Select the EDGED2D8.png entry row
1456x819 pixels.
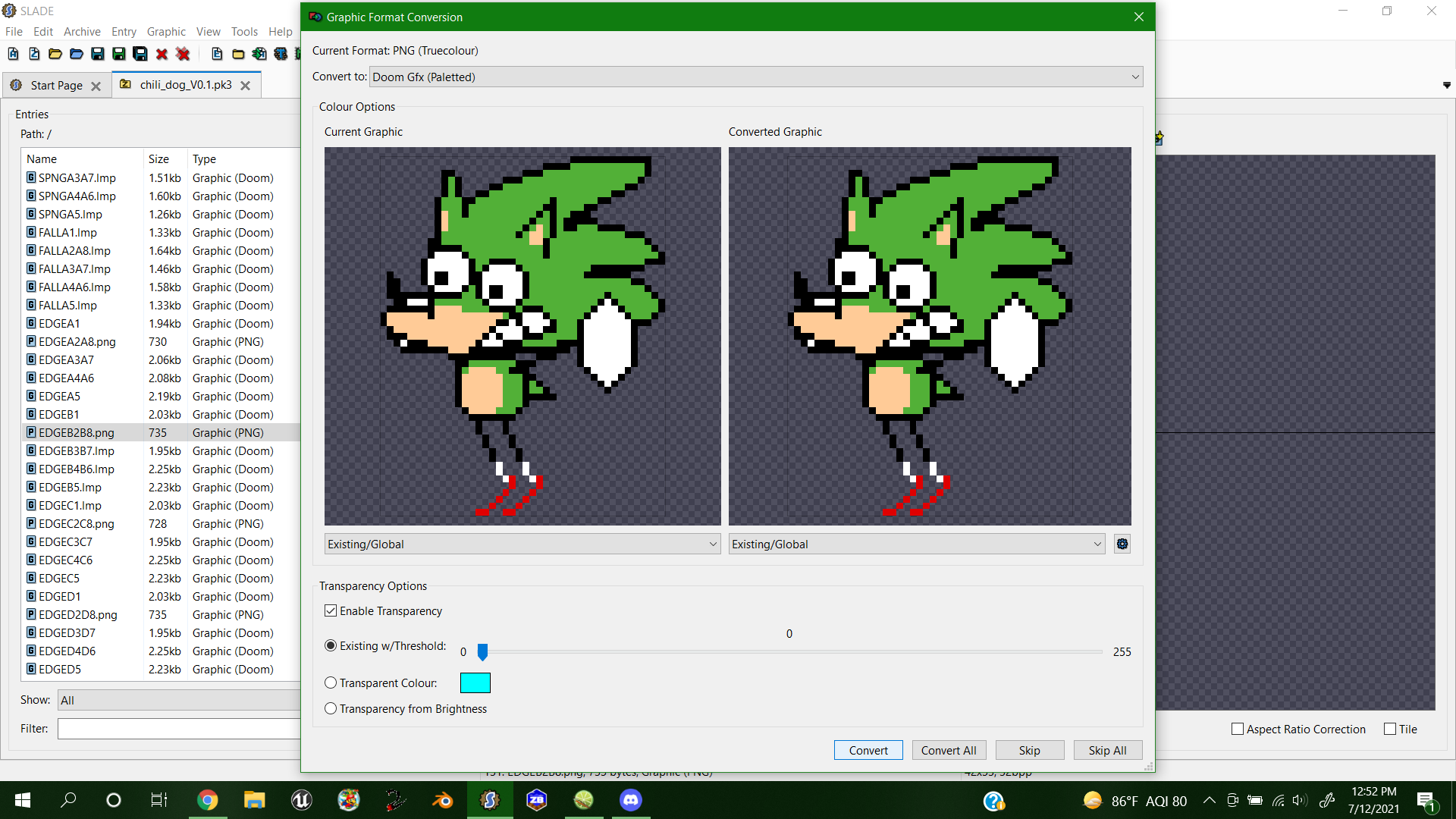(161, 615)
